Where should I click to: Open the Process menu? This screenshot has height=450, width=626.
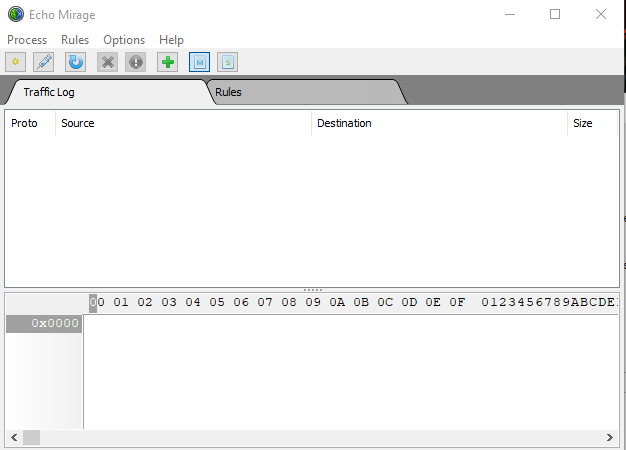(x=27, y=40)
